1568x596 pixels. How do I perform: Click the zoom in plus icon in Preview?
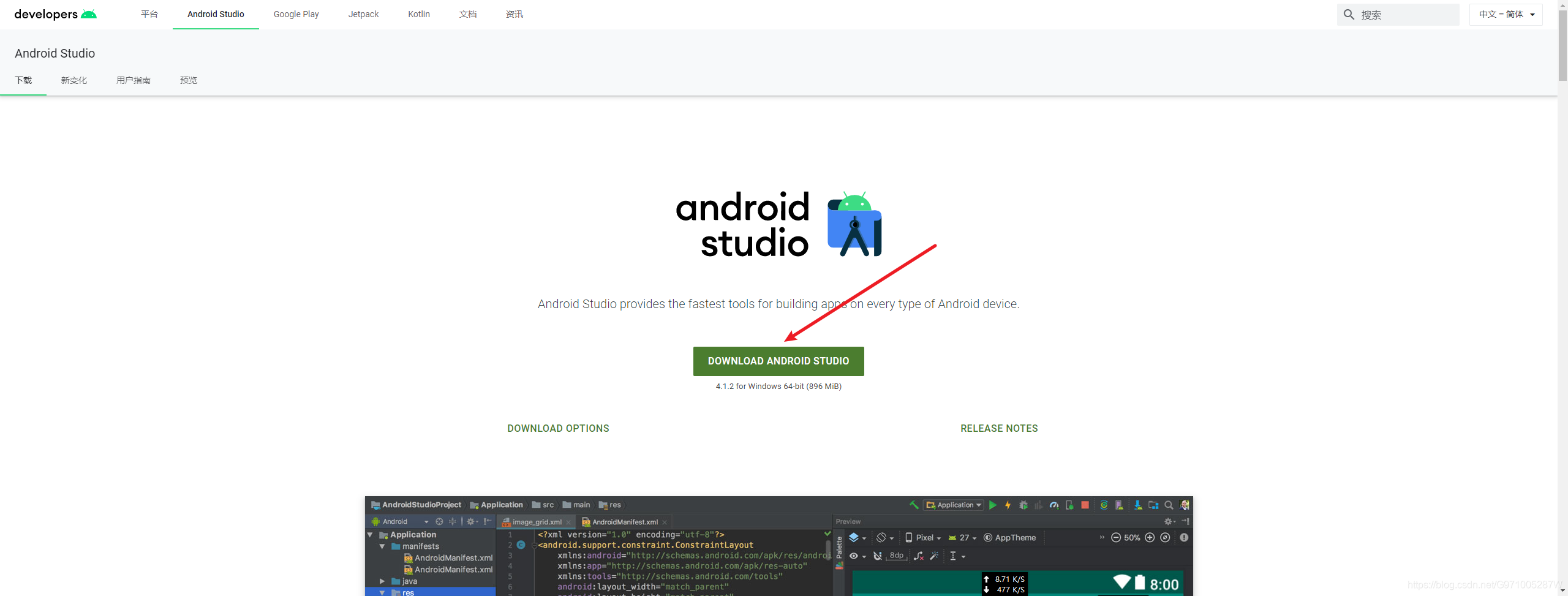click(x=1150, y=537)
